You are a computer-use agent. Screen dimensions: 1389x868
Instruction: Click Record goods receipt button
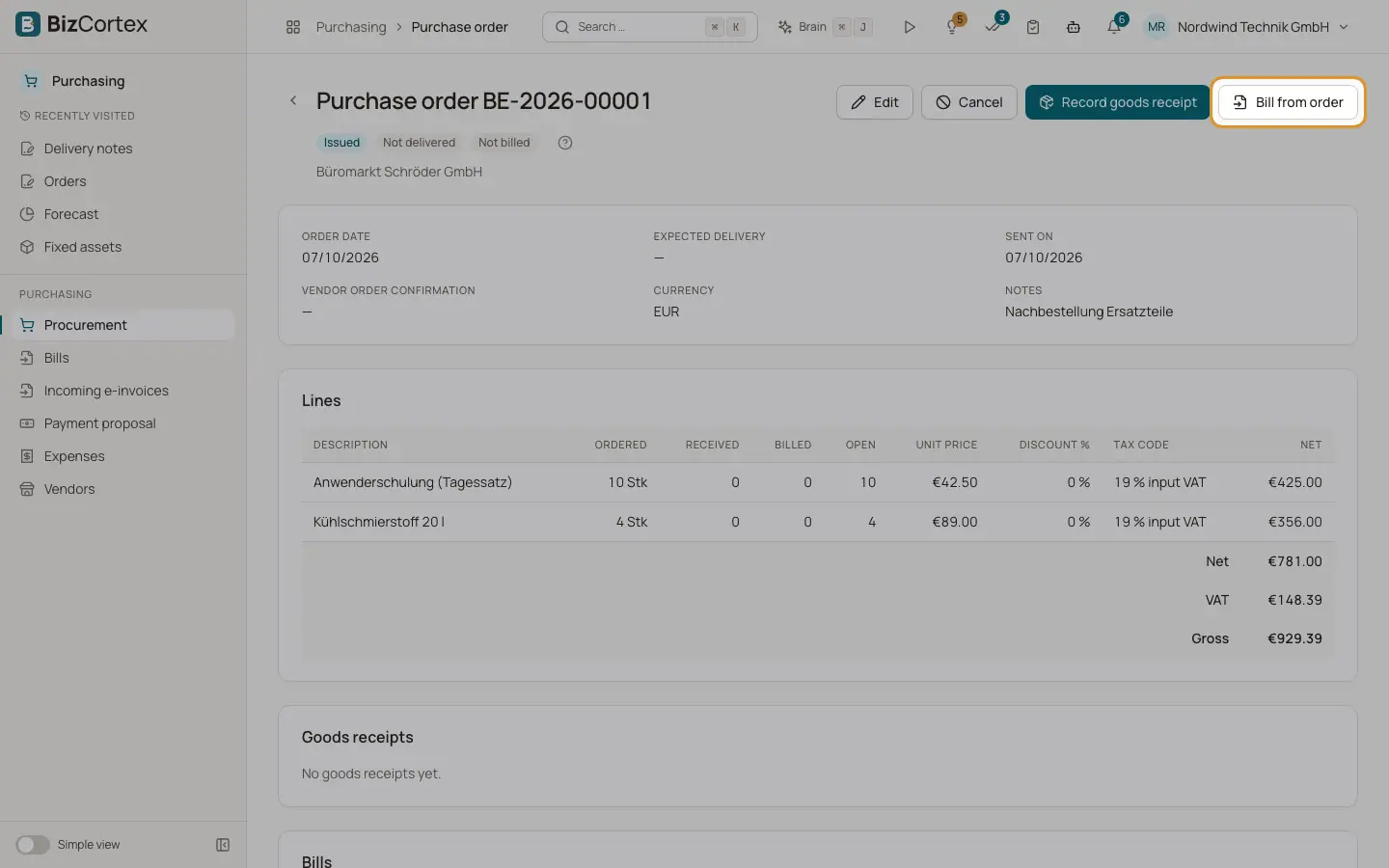click(1117, 102)
